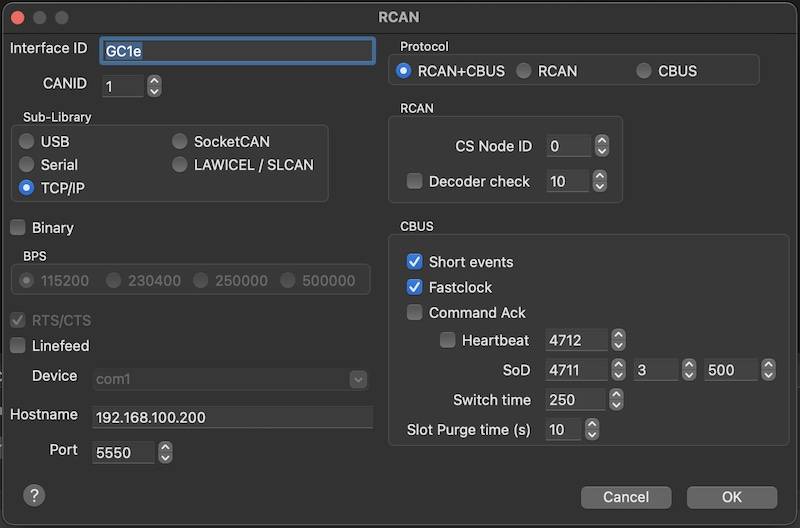Disable the Fastclock checkbox
The width and height of the screenshot is (800, 528).
tap(415, 287)
